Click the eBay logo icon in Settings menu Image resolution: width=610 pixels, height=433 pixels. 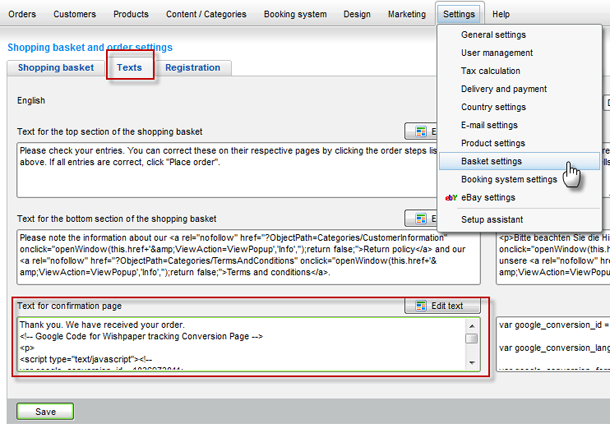pyautogui.click(x=451, y=198)
